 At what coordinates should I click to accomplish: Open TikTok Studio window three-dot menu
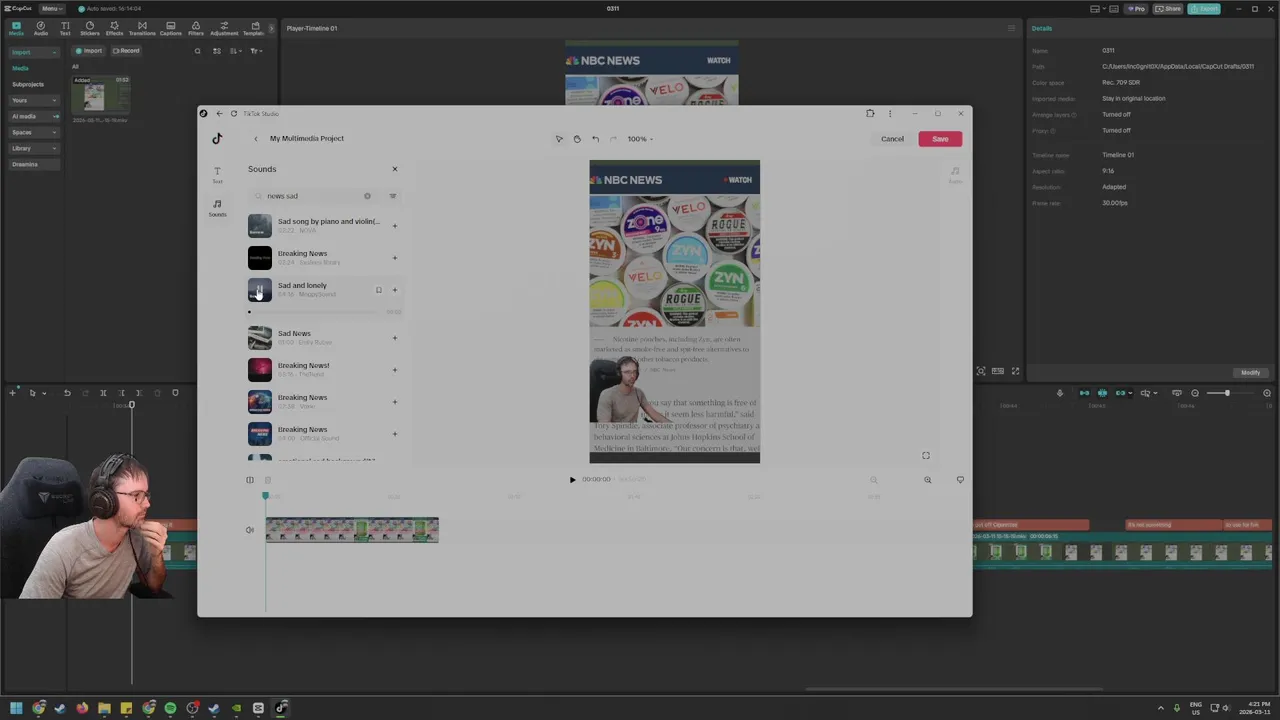click(x=890, y=113)
